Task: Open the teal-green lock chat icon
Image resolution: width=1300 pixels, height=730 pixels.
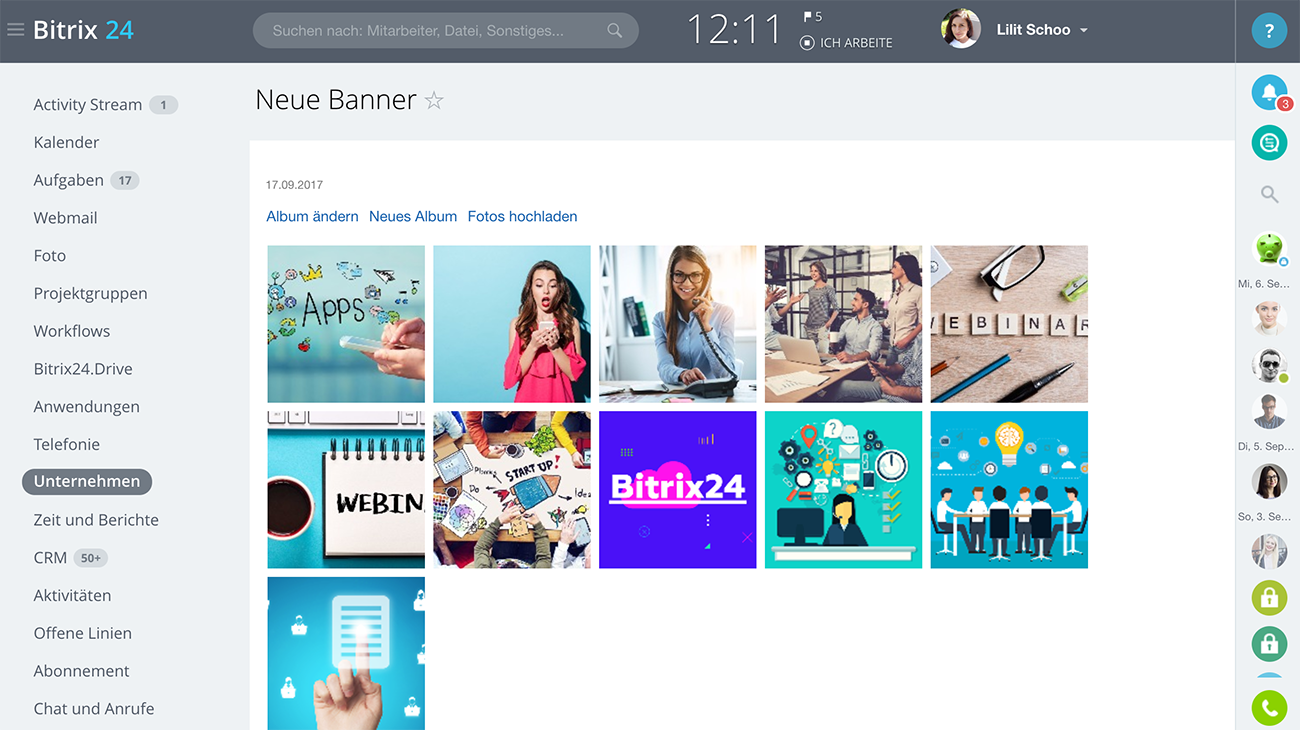Action: tap(1269, 644)
